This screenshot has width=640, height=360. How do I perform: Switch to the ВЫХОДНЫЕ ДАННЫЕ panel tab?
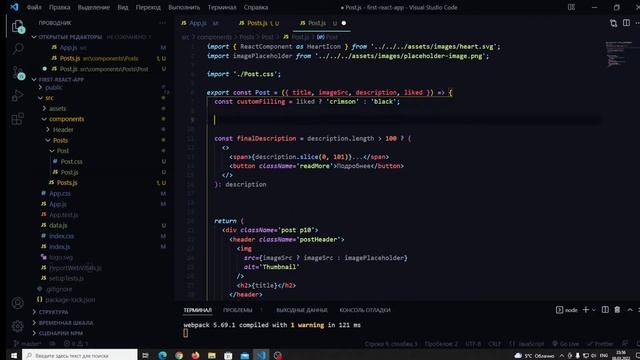click(302, 310)
